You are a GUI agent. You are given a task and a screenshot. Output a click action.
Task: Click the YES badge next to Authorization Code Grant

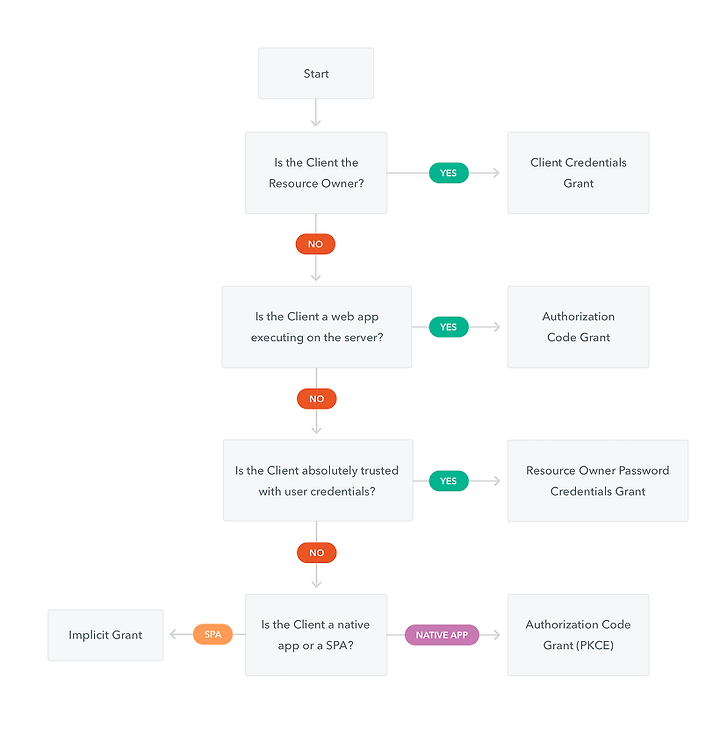pyautogui.click(x=448, y=327)
